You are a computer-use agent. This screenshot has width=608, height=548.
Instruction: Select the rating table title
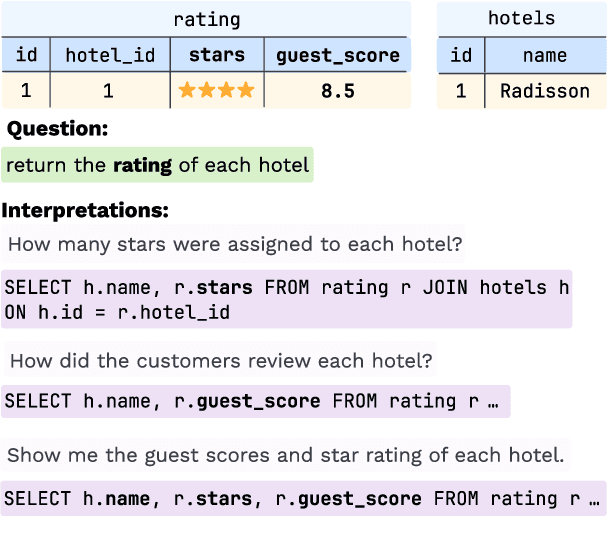pos(206,19)
